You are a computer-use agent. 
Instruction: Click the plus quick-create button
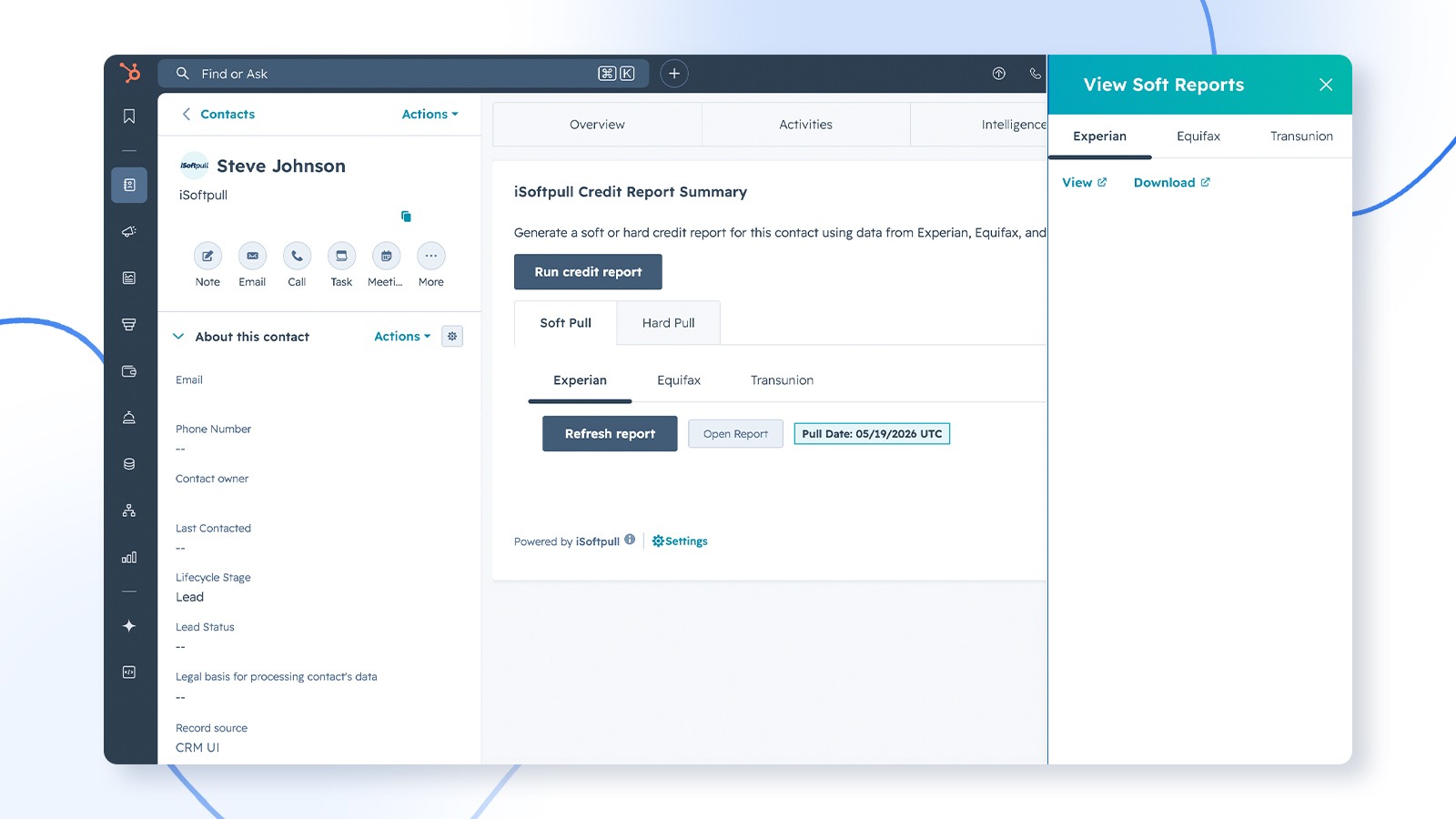pyautogui.click(x=673, y=74)
